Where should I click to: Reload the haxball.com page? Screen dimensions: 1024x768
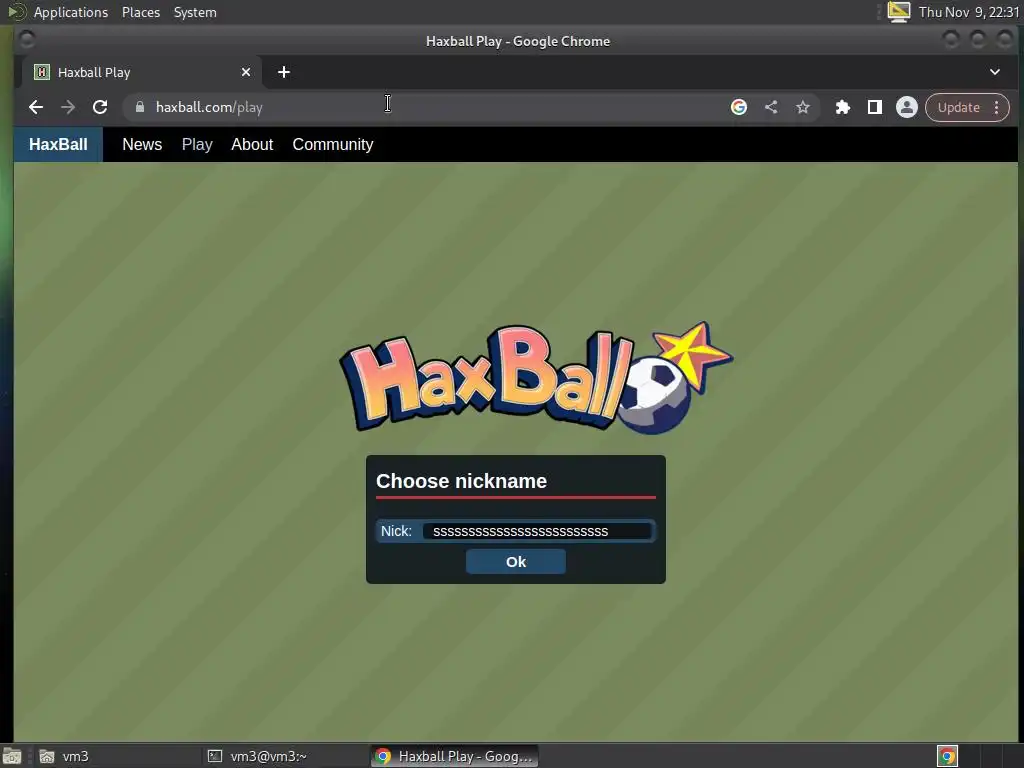coord(100,107)
